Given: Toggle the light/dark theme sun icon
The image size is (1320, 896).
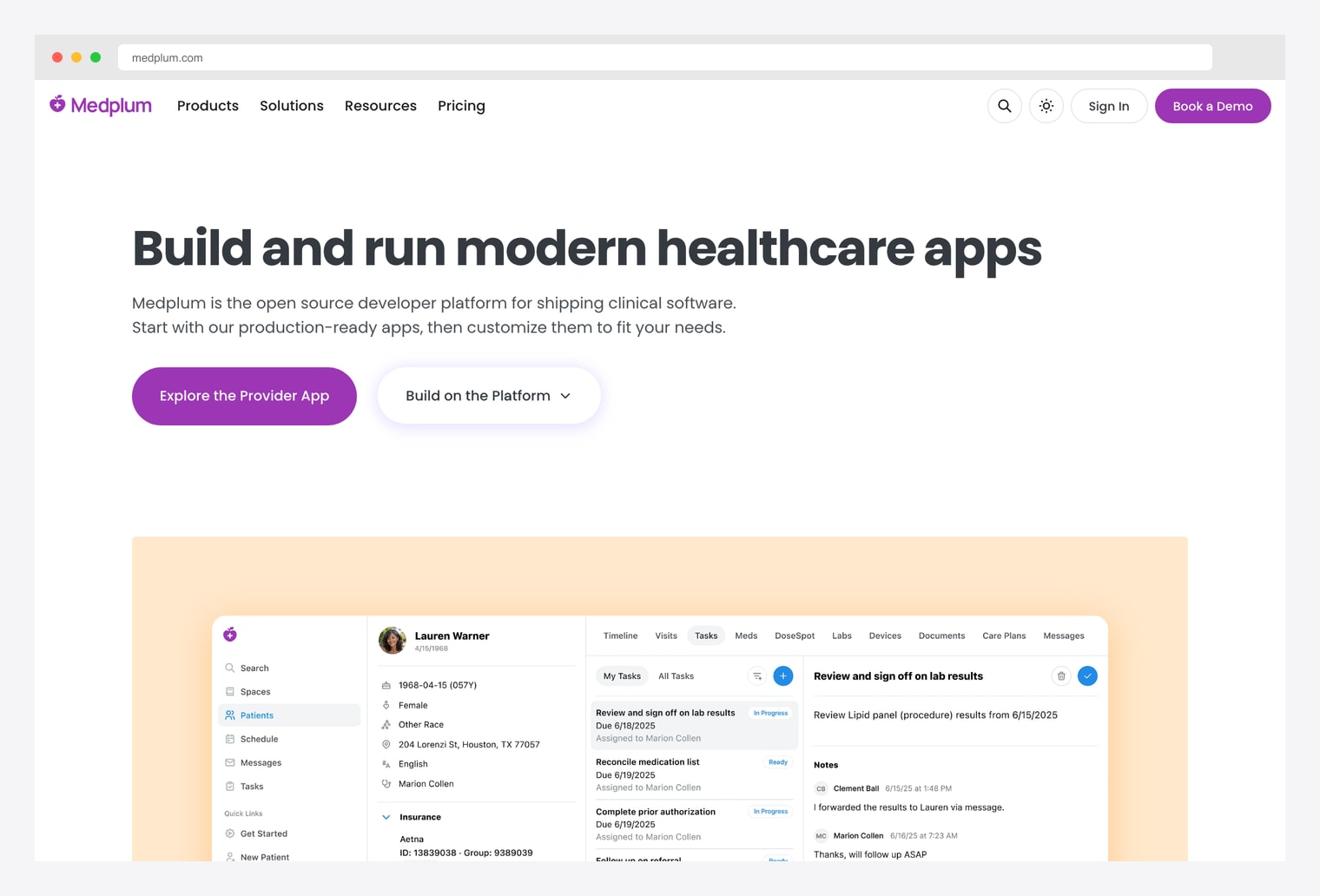Looking at the screenshot, I should click(1046, 106).
